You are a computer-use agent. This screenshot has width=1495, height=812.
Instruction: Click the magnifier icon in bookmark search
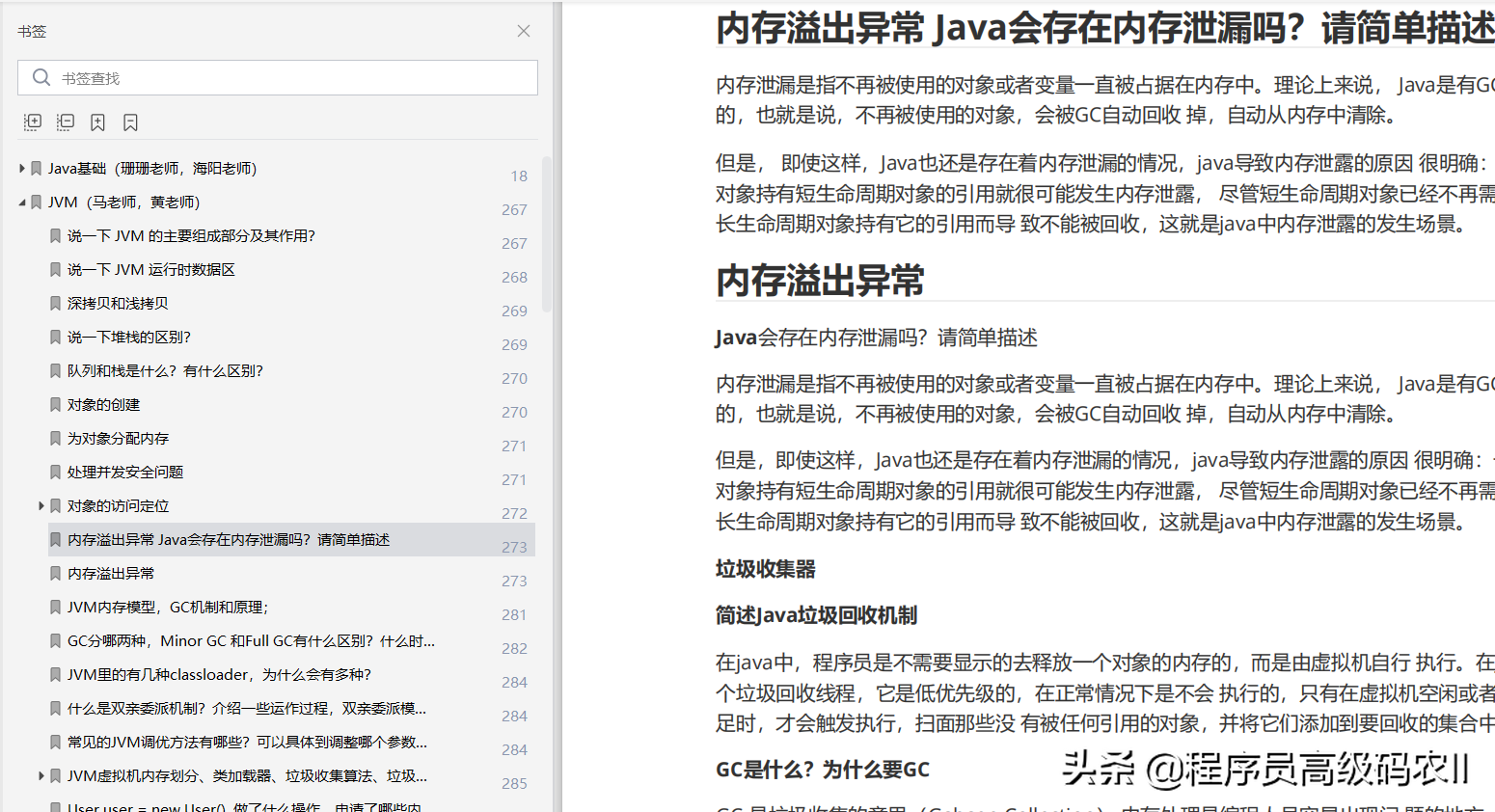41,77
